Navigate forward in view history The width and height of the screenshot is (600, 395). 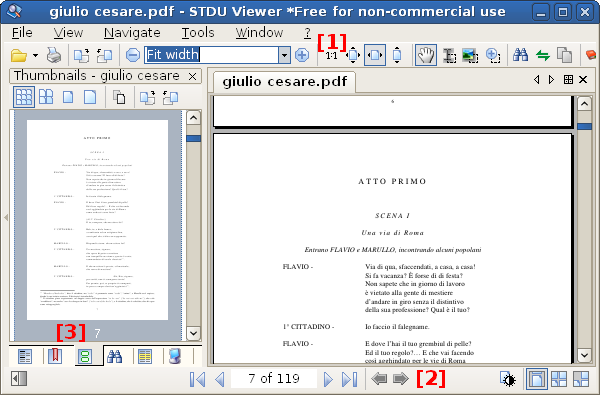pos(401,379)
